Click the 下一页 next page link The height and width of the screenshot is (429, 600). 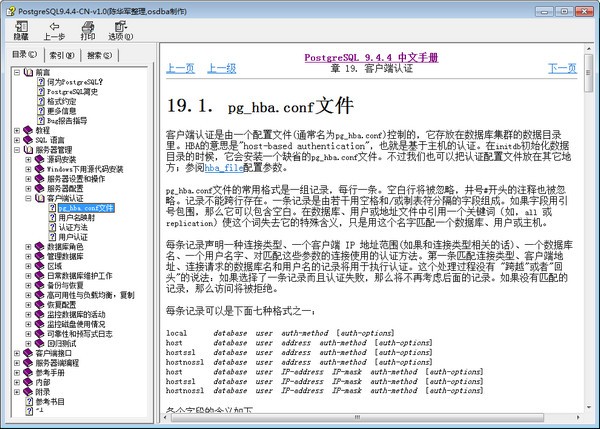click(x=561, y=68)
